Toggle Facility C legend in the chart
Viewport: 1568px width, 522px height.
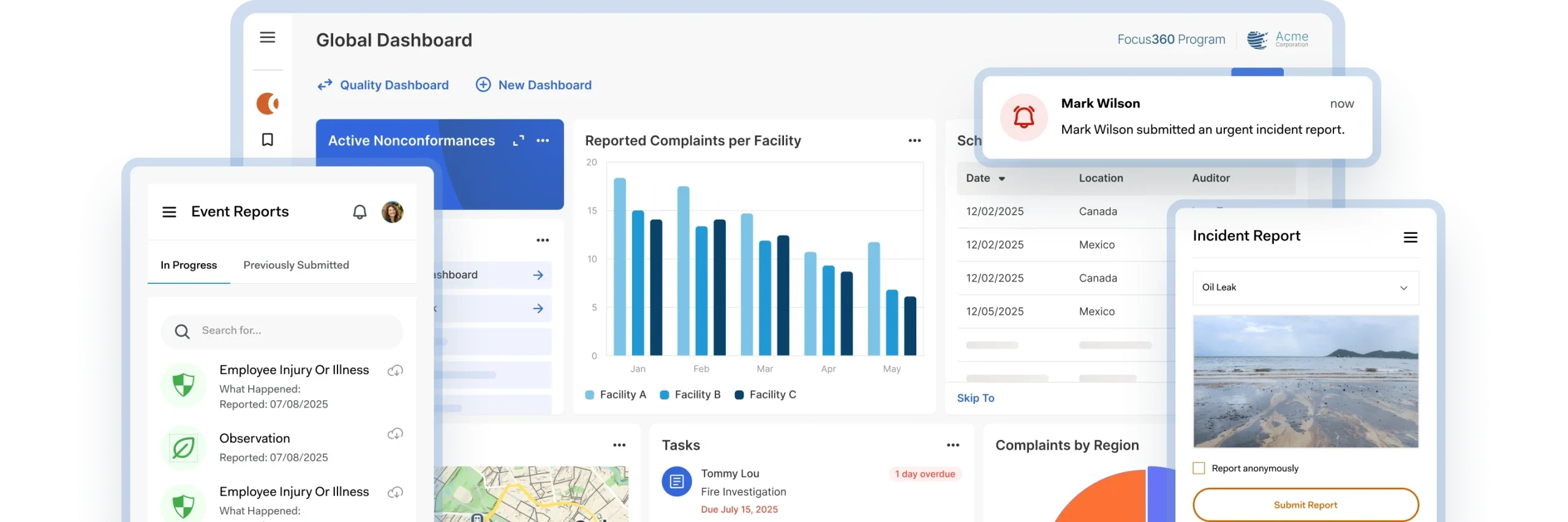766,395
